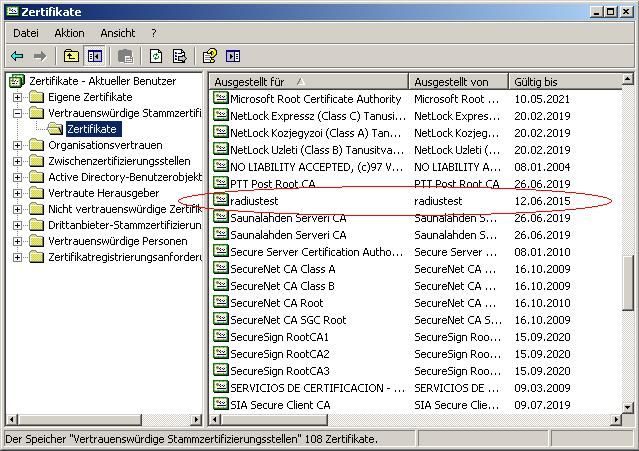Click certificate icon of SecureNet CA SGC Root
Viewport: 639px width, 451px height.
(x=221, y=319)
